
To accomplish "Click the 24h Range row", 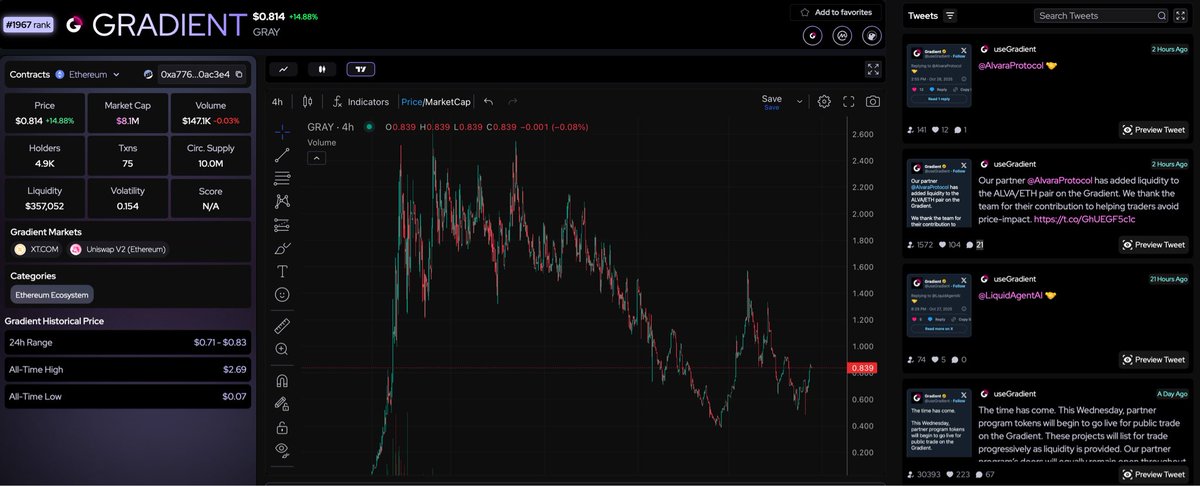I will pos(128,342).
